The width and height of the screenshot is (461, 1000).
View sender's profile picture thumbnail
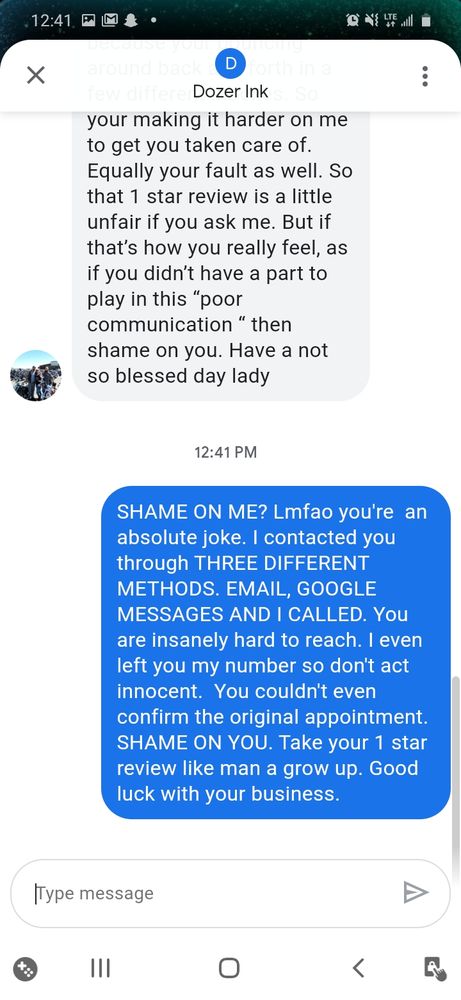click(36, 376)
